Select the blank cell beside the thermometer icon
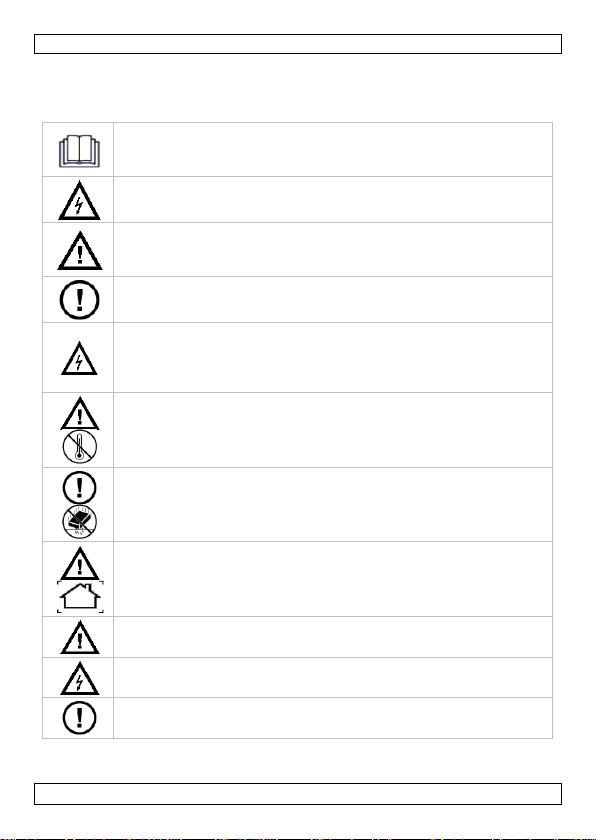Image resolution: width=596 pixels, height=840 pixels. point(333,430)
